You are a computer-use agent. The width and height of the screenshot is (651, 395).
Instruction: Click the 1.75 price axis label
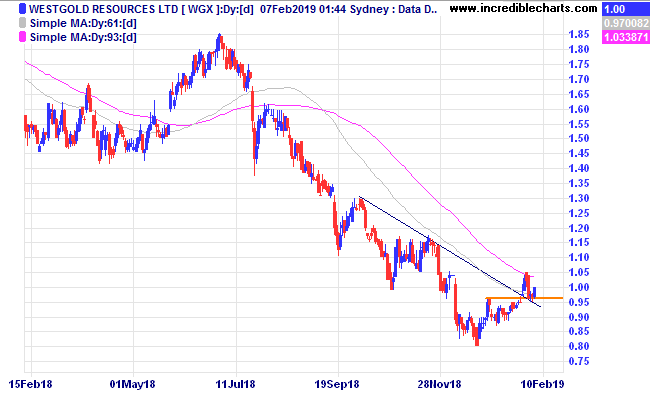pos(578,64)
